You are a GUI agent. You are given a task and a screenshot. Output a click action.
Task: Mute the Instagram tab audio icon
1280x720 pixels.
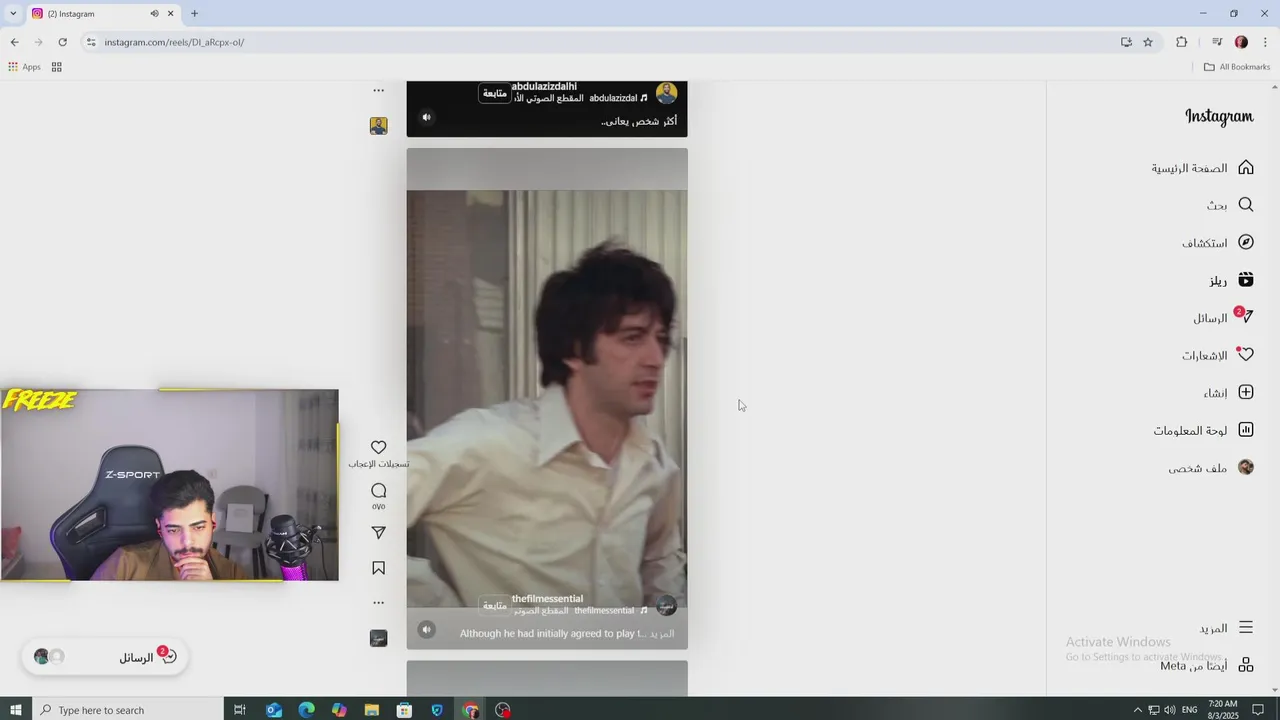[154, 14]
